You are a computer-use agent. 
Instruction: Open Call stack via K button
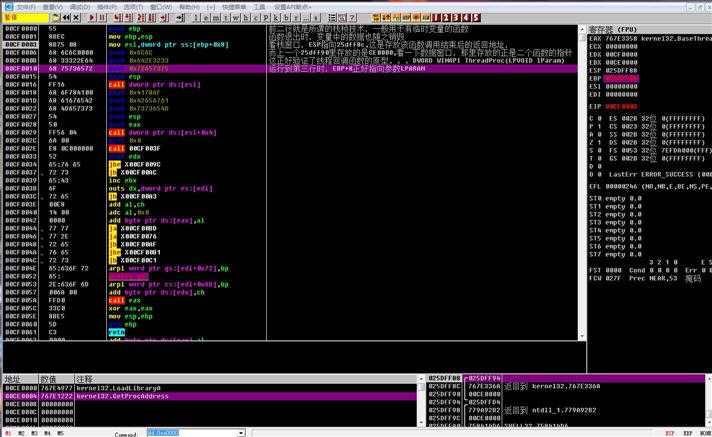[x=276, y=18]
